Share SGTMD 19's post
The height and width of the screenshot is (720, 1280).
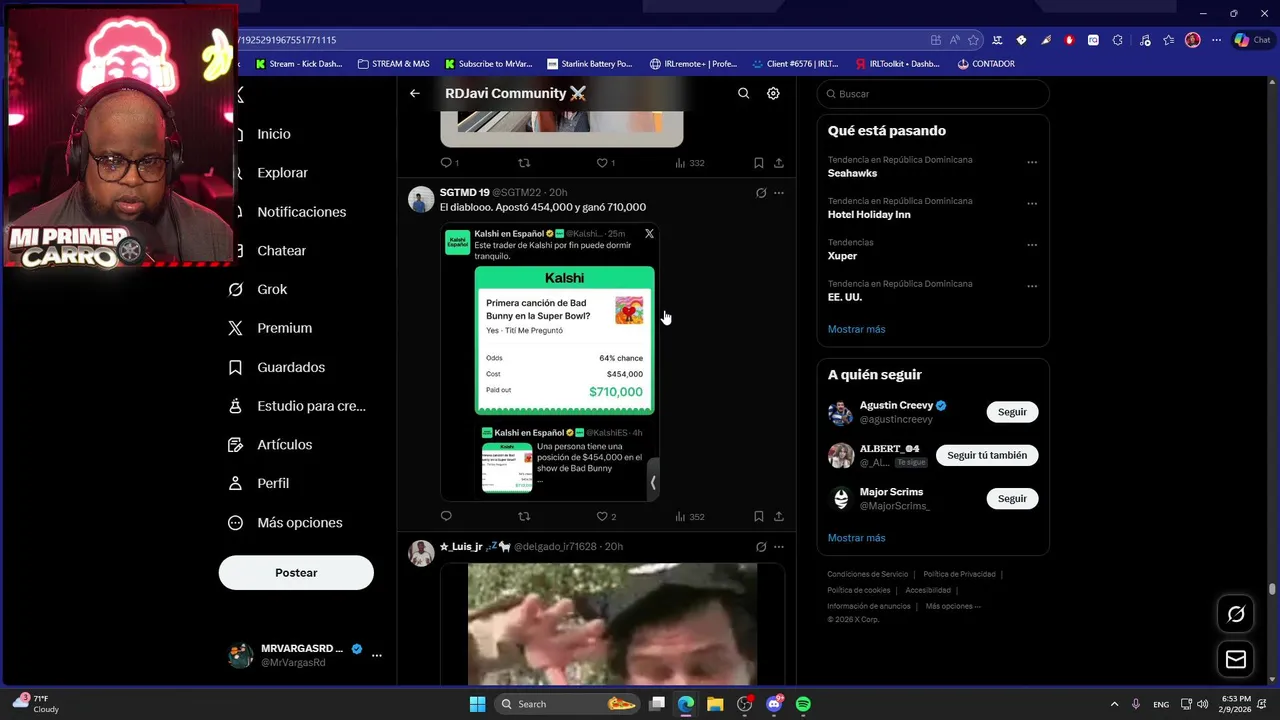pos(779,517)
